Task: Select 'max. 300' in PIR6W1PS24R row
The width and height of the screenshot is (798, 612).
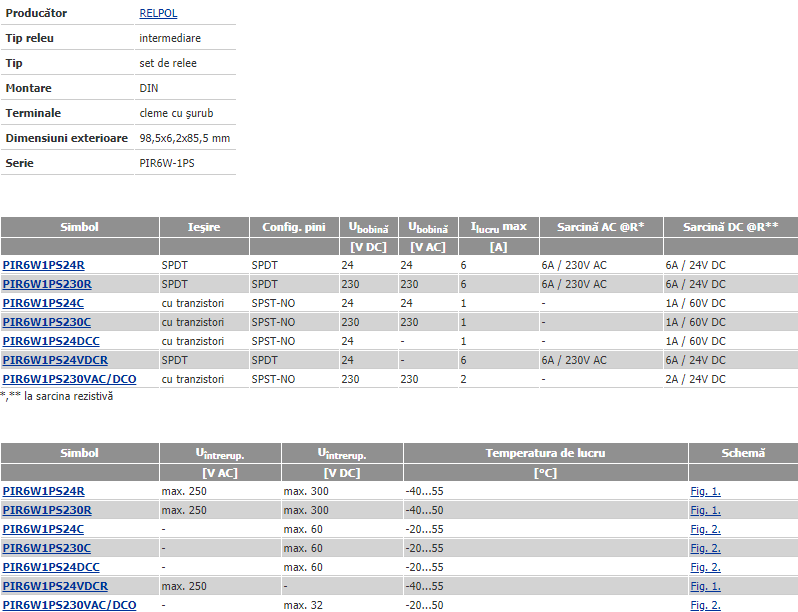Action: click(306, 491)
